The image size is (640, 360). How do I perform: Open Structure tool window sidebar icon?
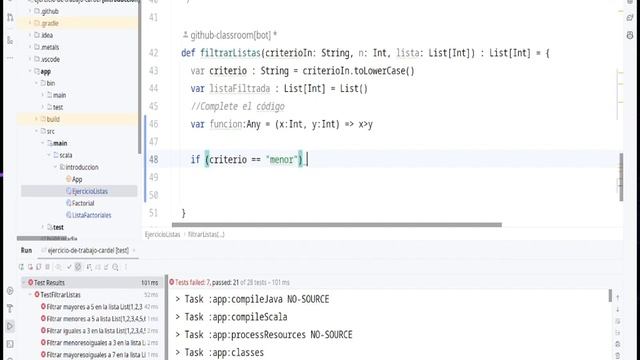[10, 40]
